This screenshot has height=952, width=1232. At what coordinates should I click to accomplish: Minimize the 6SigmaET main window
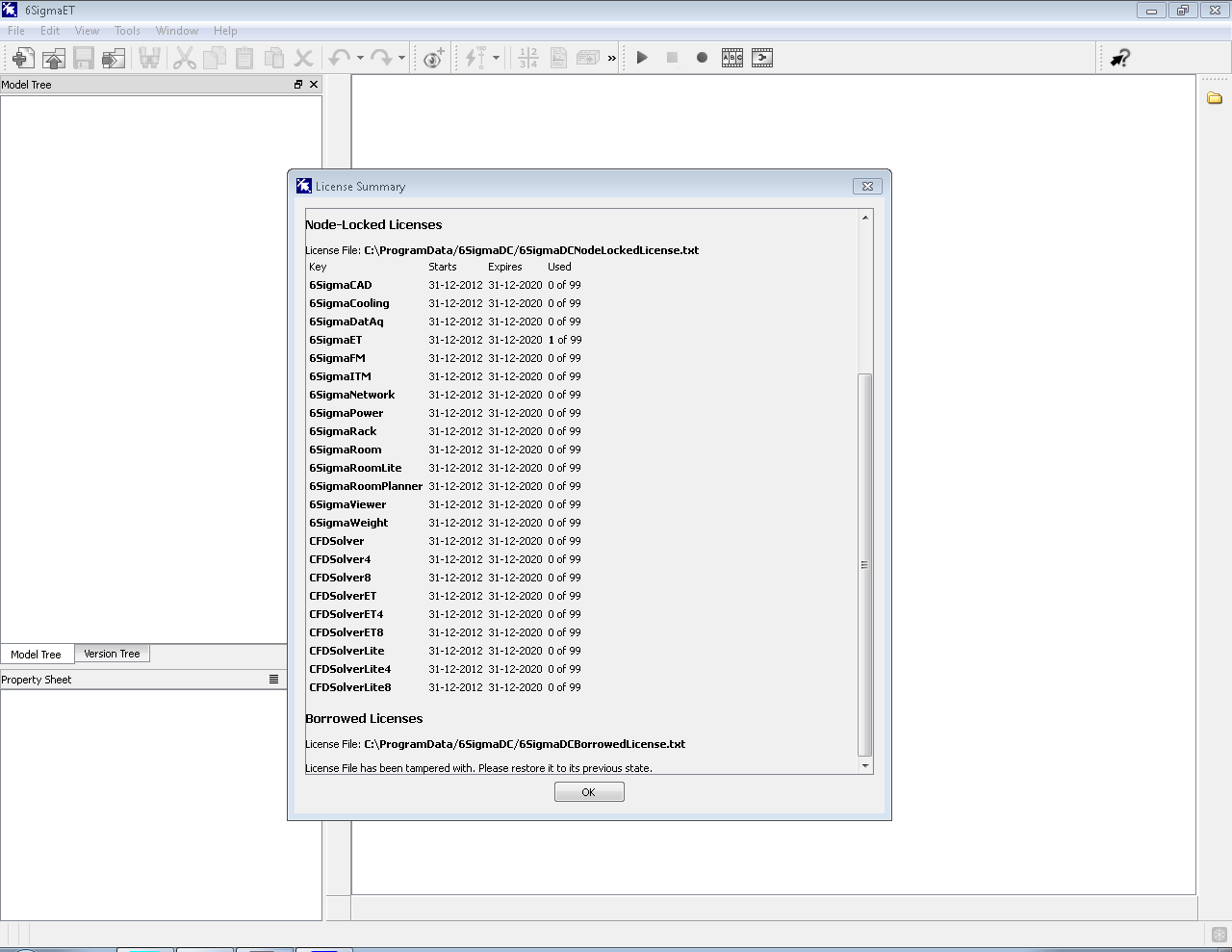(x=1151, y=11)
